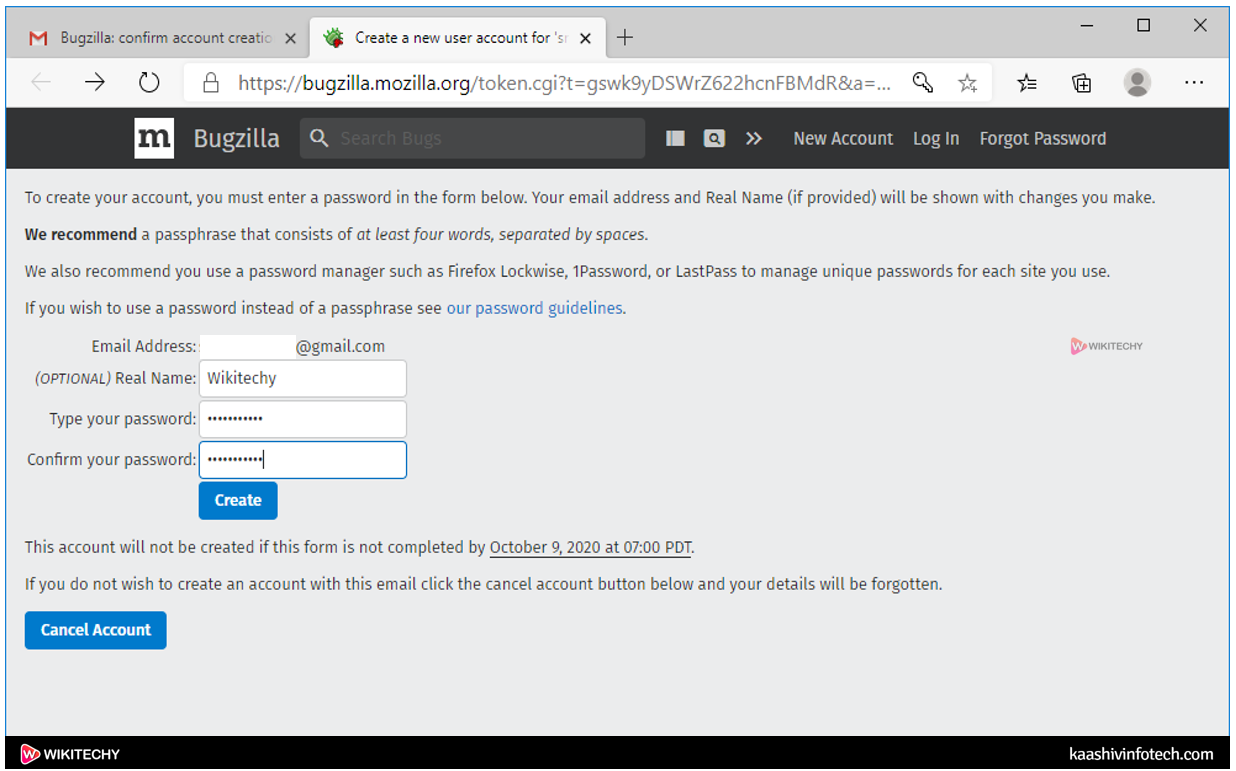Open a new browser tab
Image resolution: width=1236 pixels, height=771 pixels.
coord(625,38)
